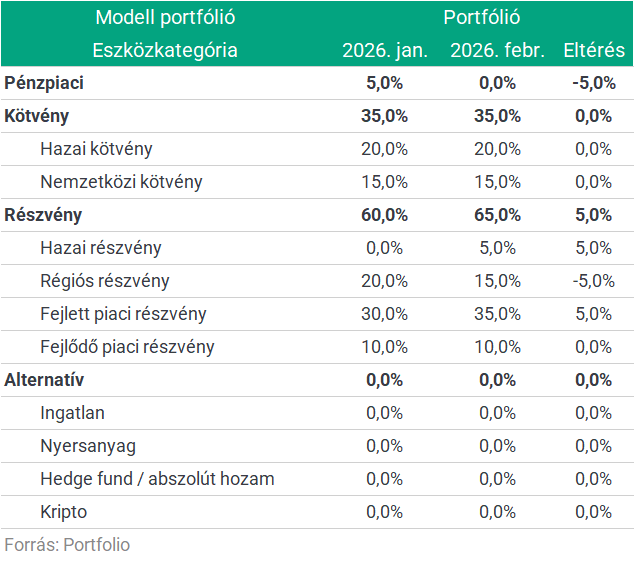634x562 pixels.
Task: Click the Ingatlan row label
Action: (x=72, y=413)
